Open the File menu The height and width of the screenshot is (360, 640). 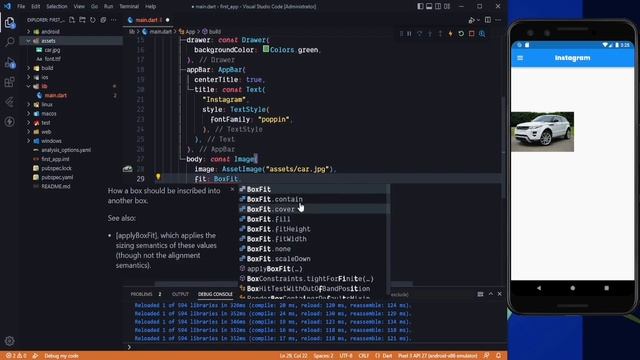click(x=21, y=7)
